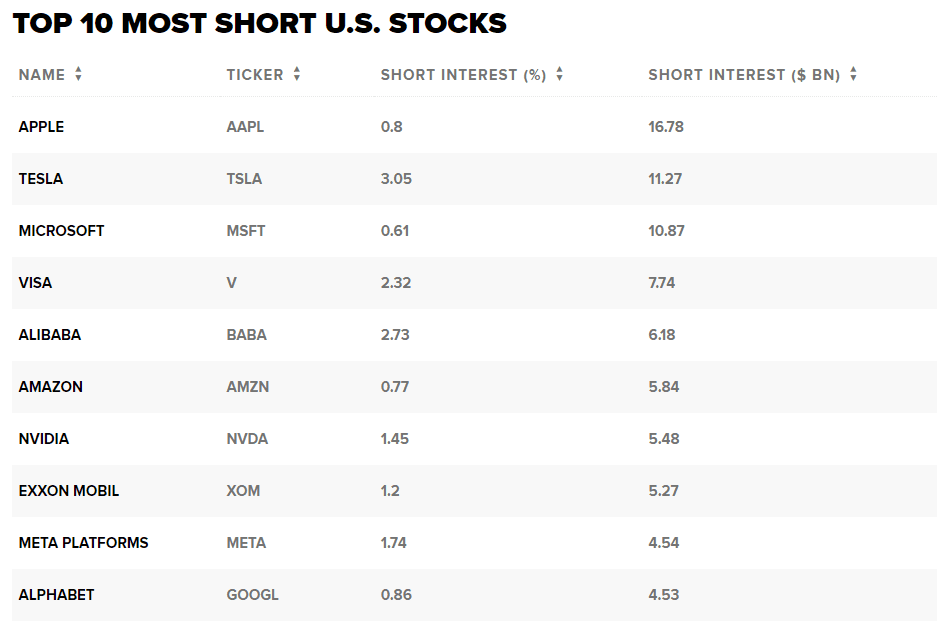Select the AMAZON row name
The width and height of the screenshot is (937, 627).
point(51,387)
